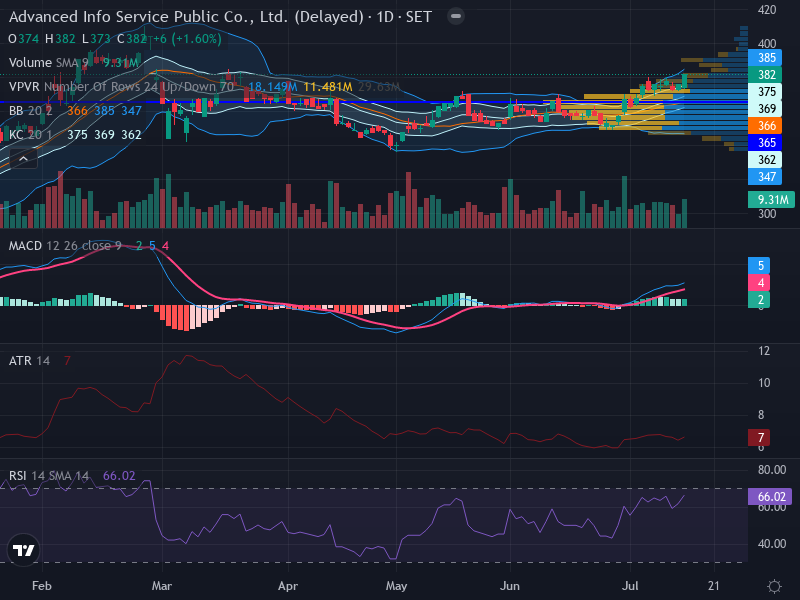Screen dimensions: 800x600
Task: Click the 420 price scale value
Action: tap(767, 10)
